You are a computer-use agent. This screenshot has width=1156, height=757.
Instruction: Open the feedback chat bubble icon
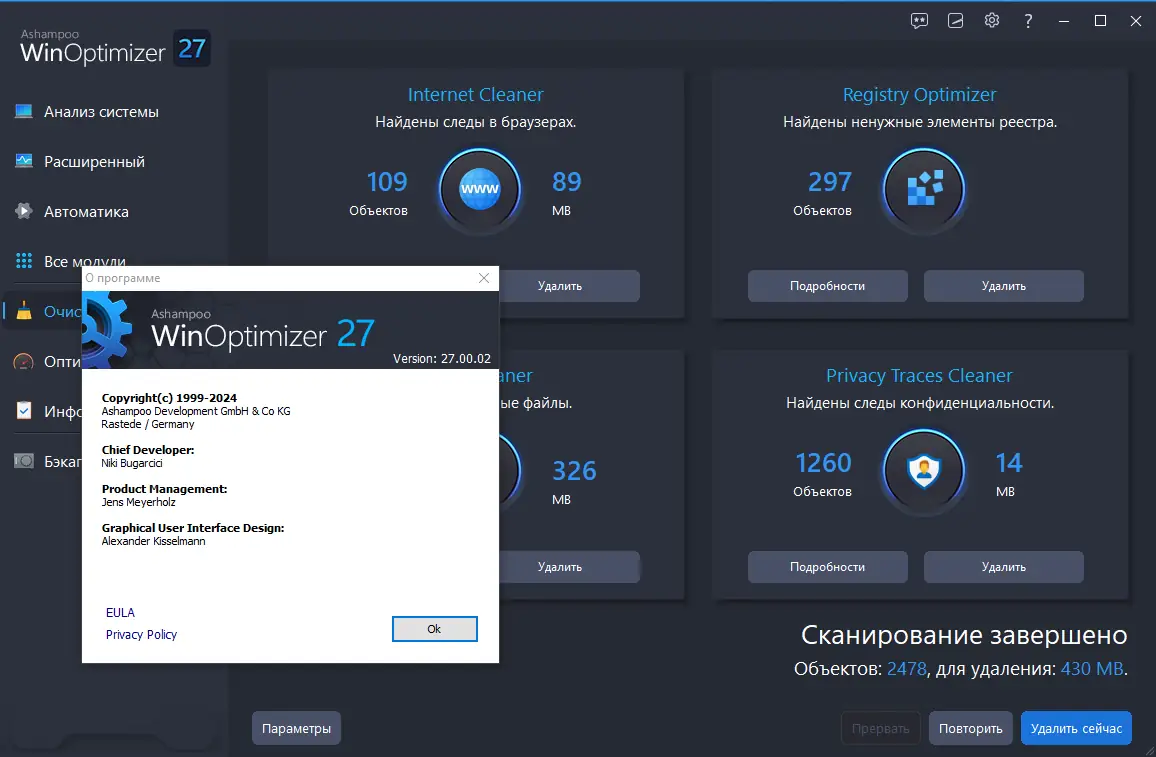(919, 21)
